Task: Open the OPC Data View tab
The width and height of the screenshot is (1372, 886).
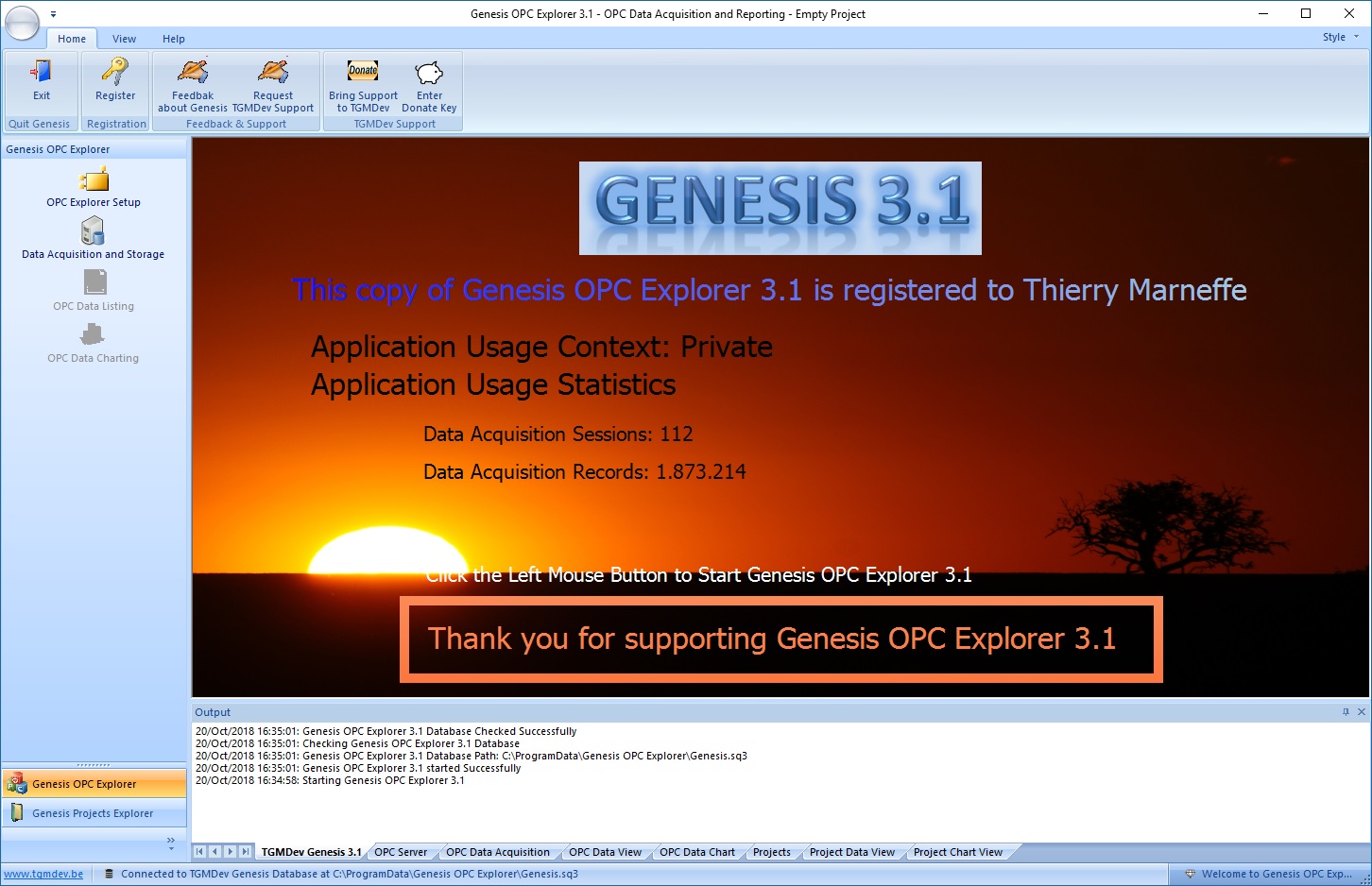Action: [605, 852]
